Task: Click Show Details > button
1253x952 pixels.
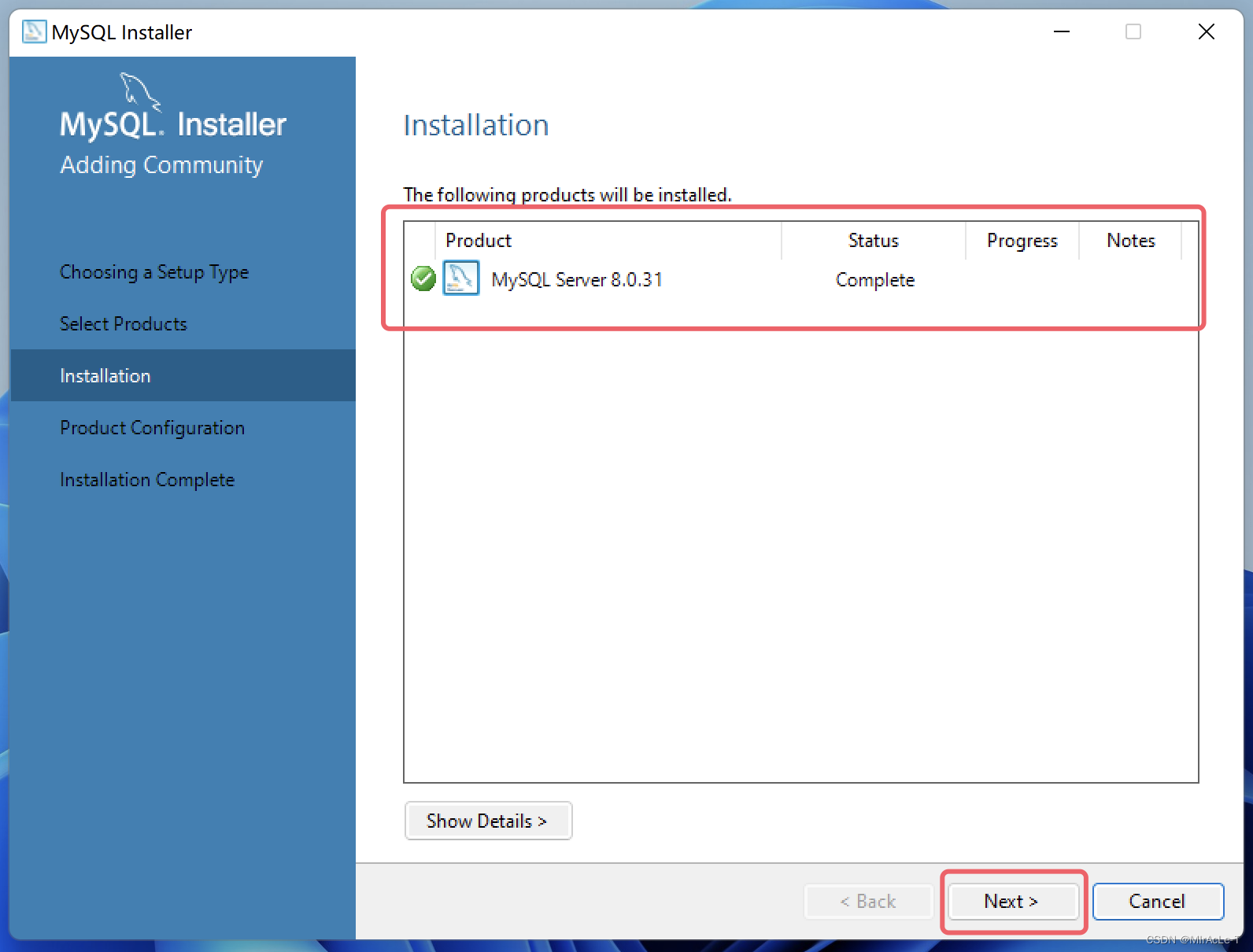Action: pos(488,821)
